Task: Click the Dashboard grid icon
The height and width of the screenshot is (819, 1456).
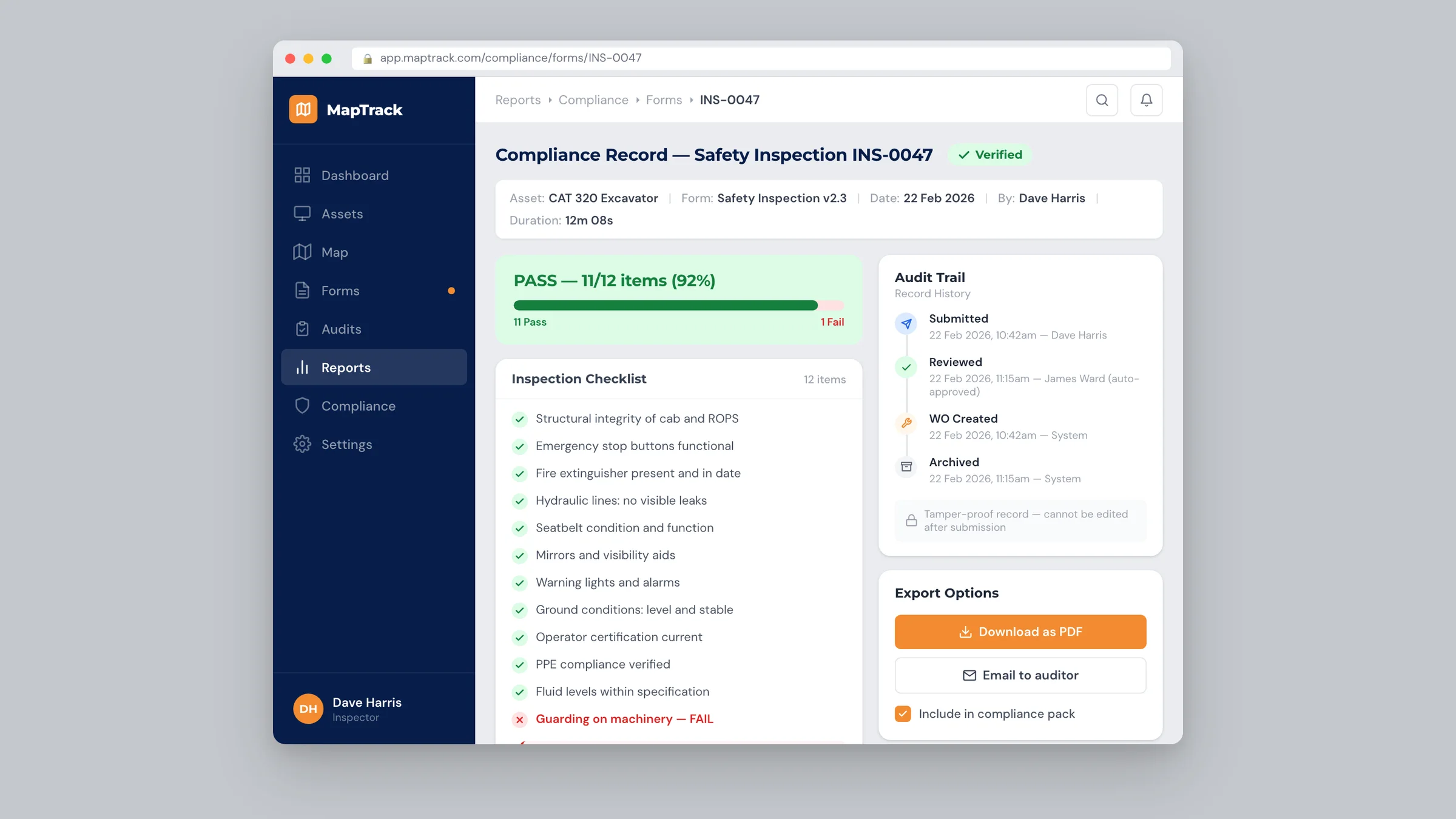Action: (302, 175)
